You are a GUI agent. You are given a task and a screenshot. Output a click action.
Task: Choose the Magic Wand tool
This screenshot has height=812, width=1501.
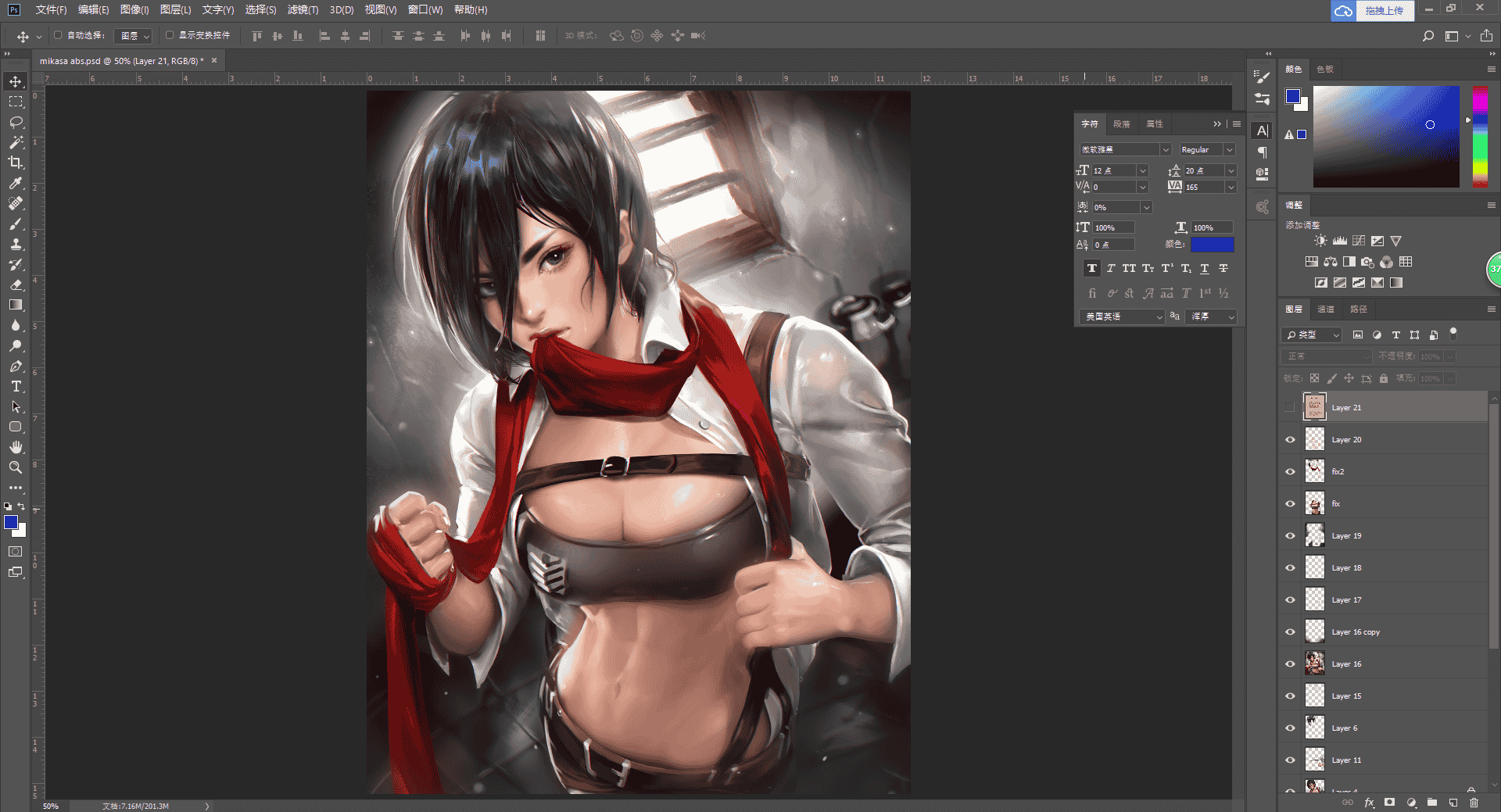click(16, 142)
